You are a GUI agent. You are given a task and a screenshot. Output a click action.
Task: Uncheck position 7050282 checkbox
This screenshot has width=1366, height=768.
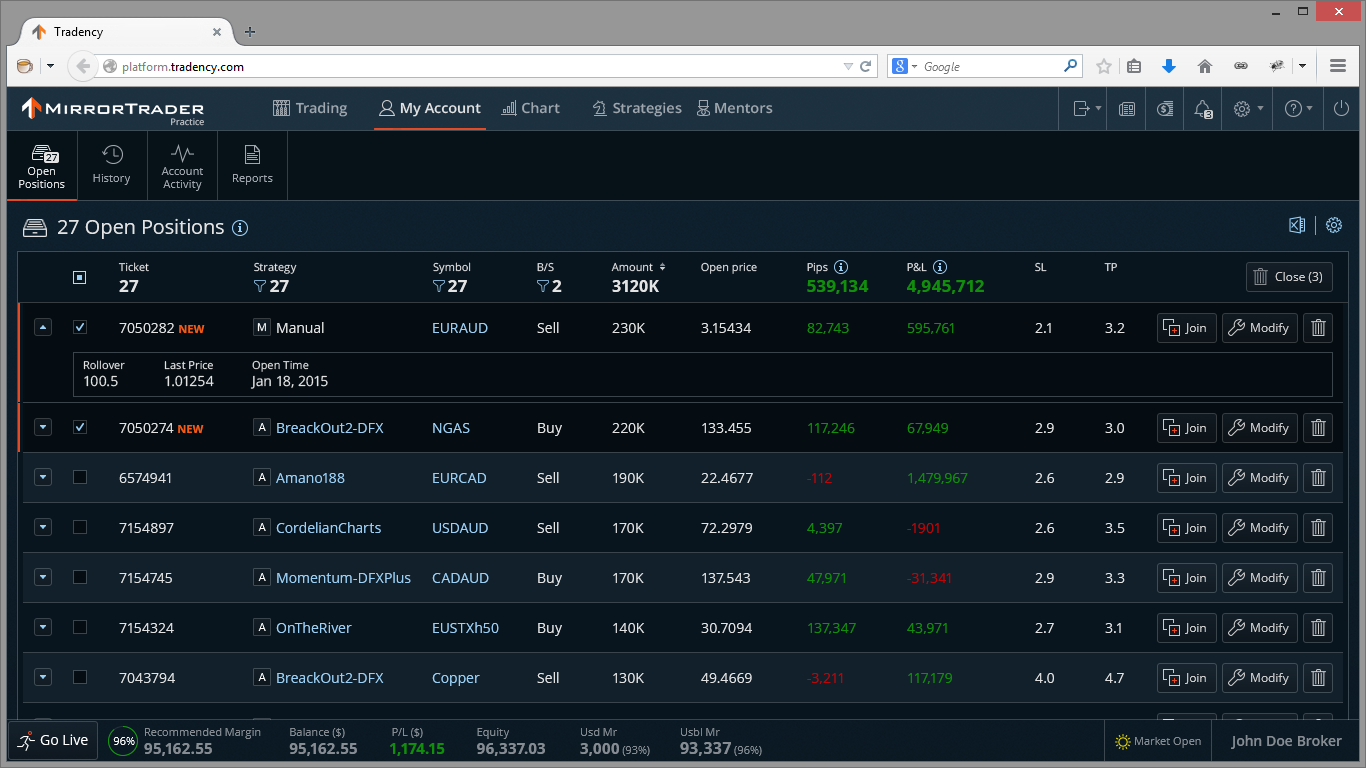coord(80,327)
